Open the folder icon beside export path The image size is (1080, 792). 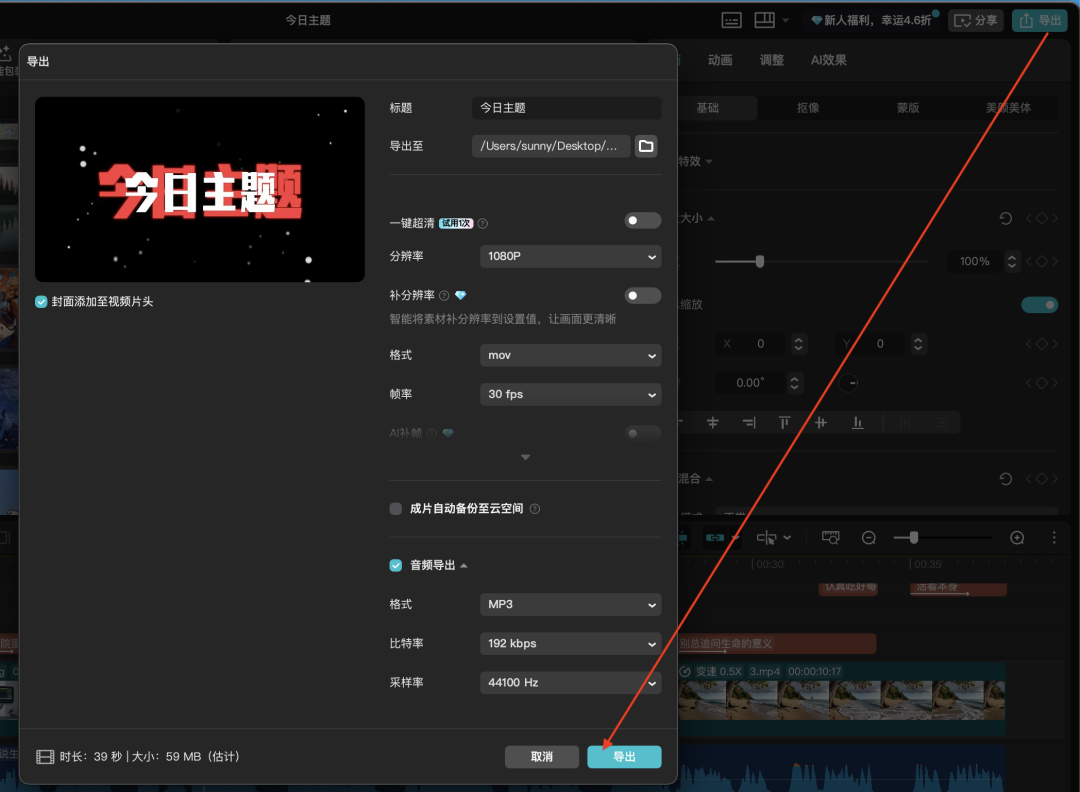[x=645, y=145]
